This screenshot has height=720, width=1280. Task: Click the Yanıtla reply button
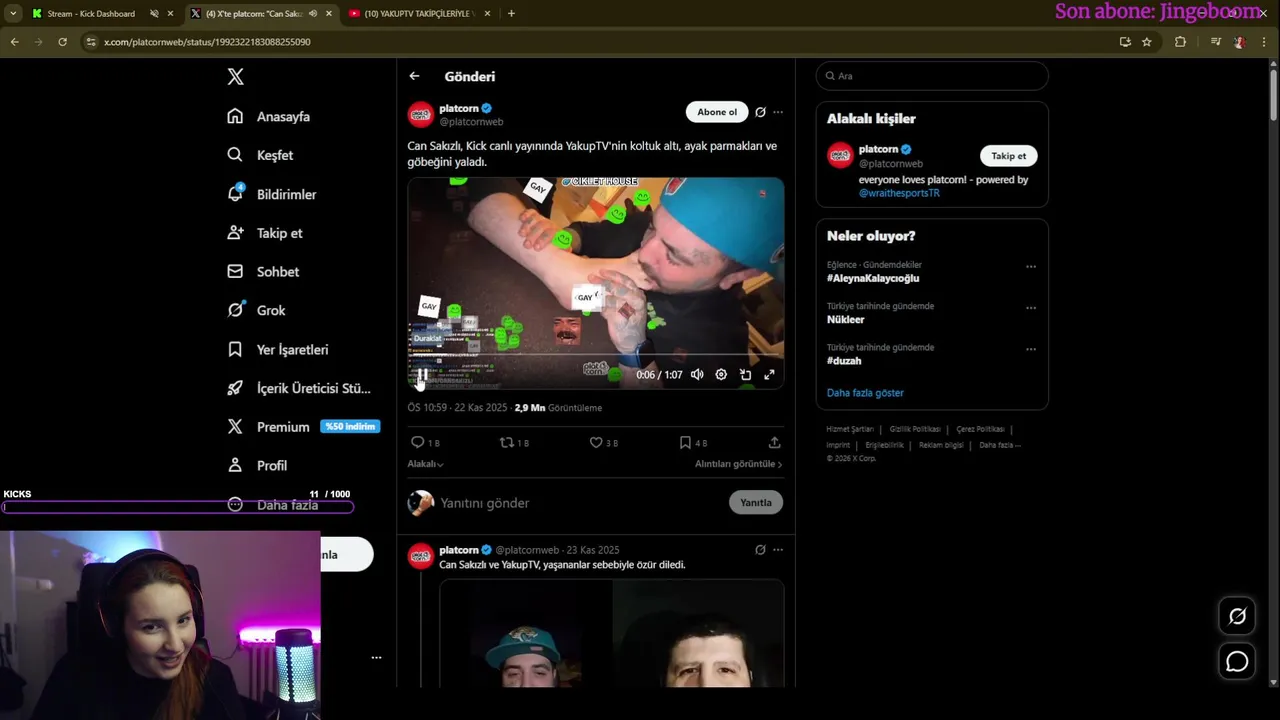click(x=756, y=503)
